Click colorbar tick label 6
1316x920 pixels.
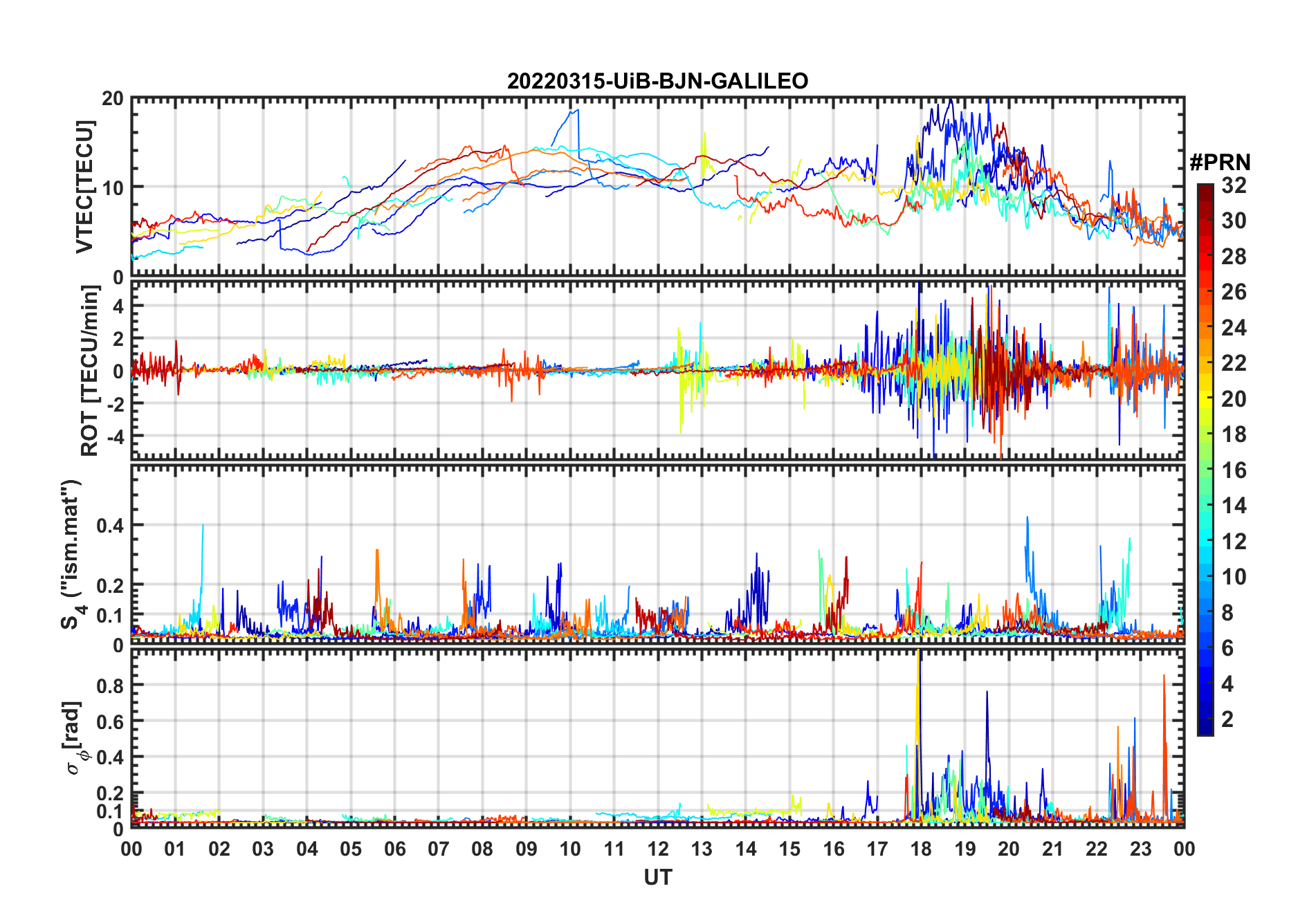[x=1227, y=648]
